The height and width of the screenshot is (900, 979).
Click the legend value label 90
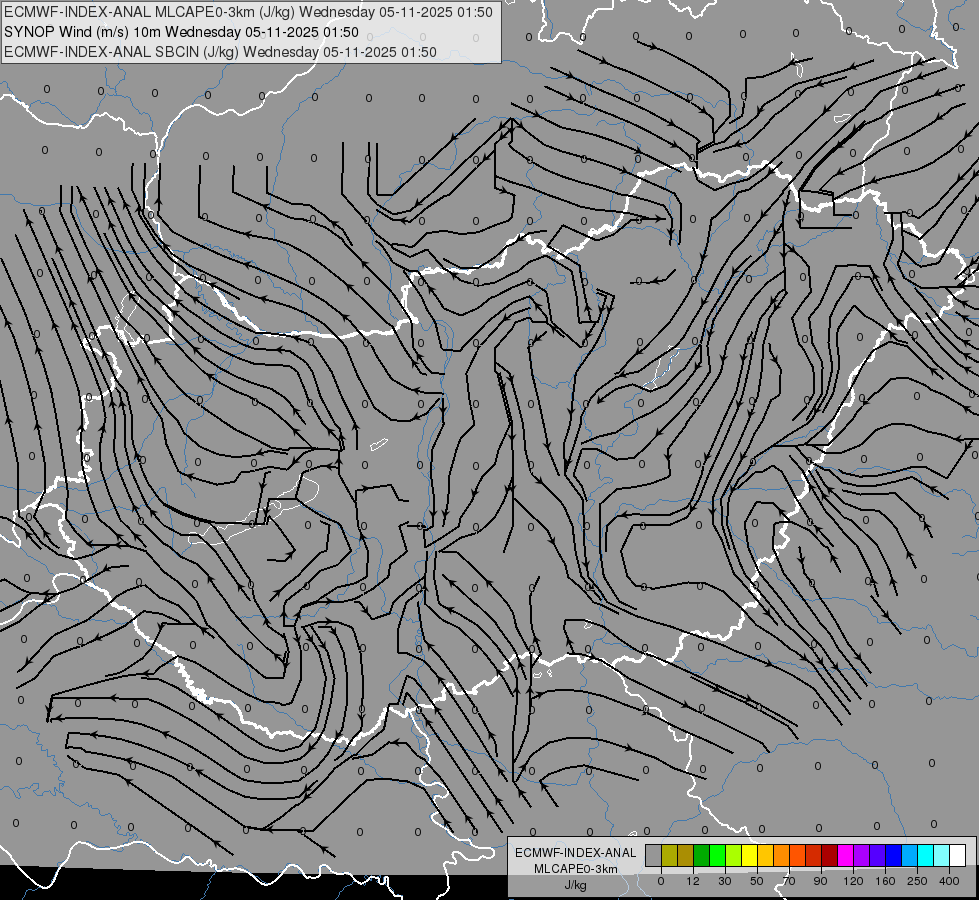[820, 881]
